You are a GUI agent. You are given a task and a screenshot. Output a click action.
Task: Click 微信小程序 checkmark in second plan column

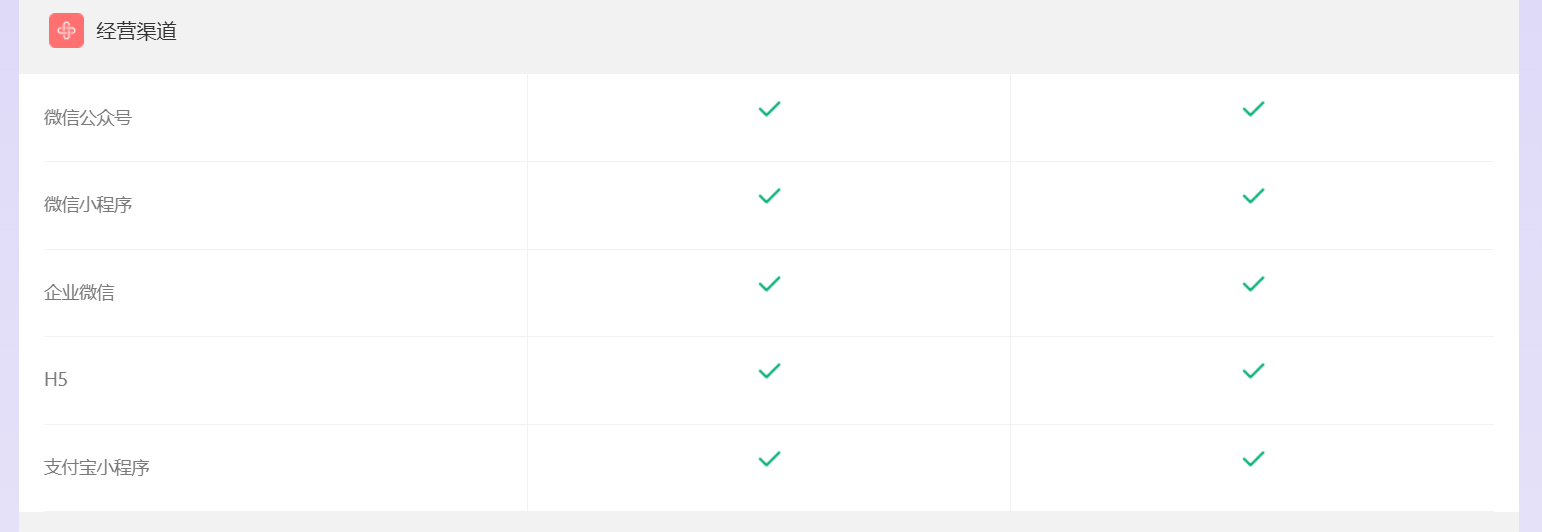coord(1253,196)
